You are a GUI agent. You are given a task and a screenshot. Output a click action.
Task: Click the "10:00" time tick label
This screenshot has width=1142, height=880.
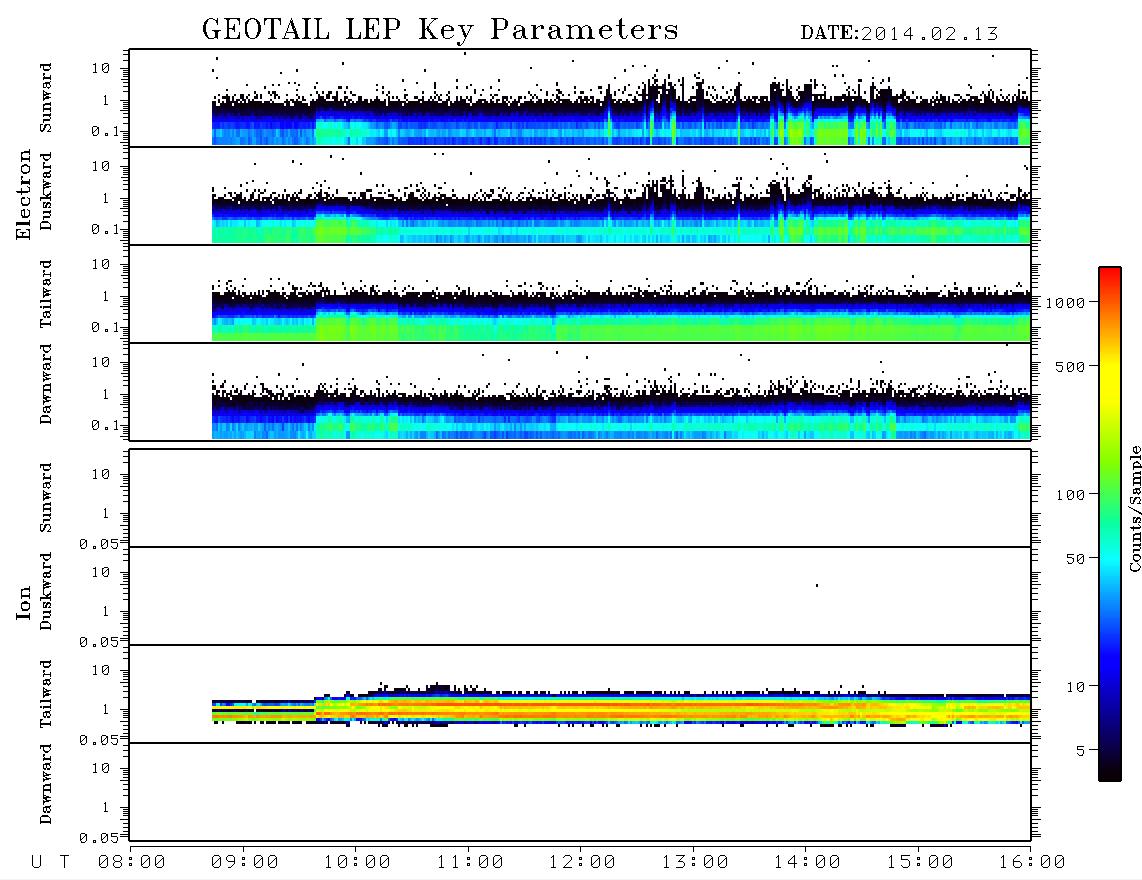(357, 863)
